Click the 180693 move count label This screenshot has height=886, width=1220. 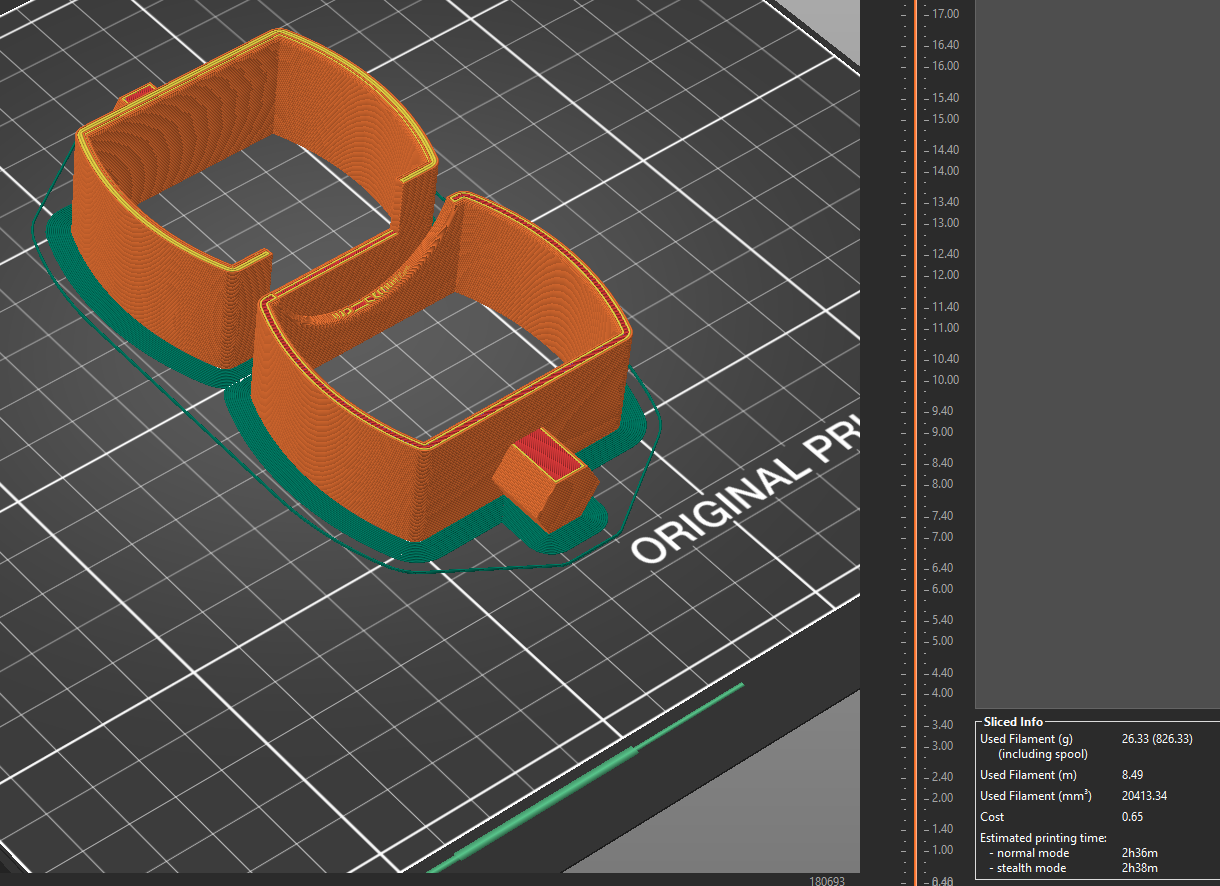[827, 881]
